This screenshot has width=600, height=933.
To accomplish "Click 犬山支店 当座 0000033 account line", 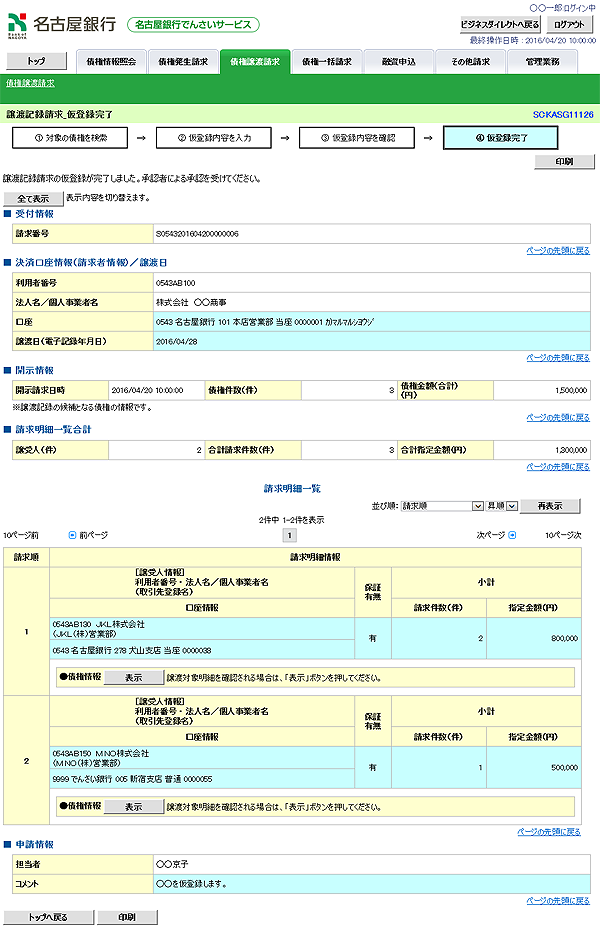I will pyautogui.click(x=132, y=651).
